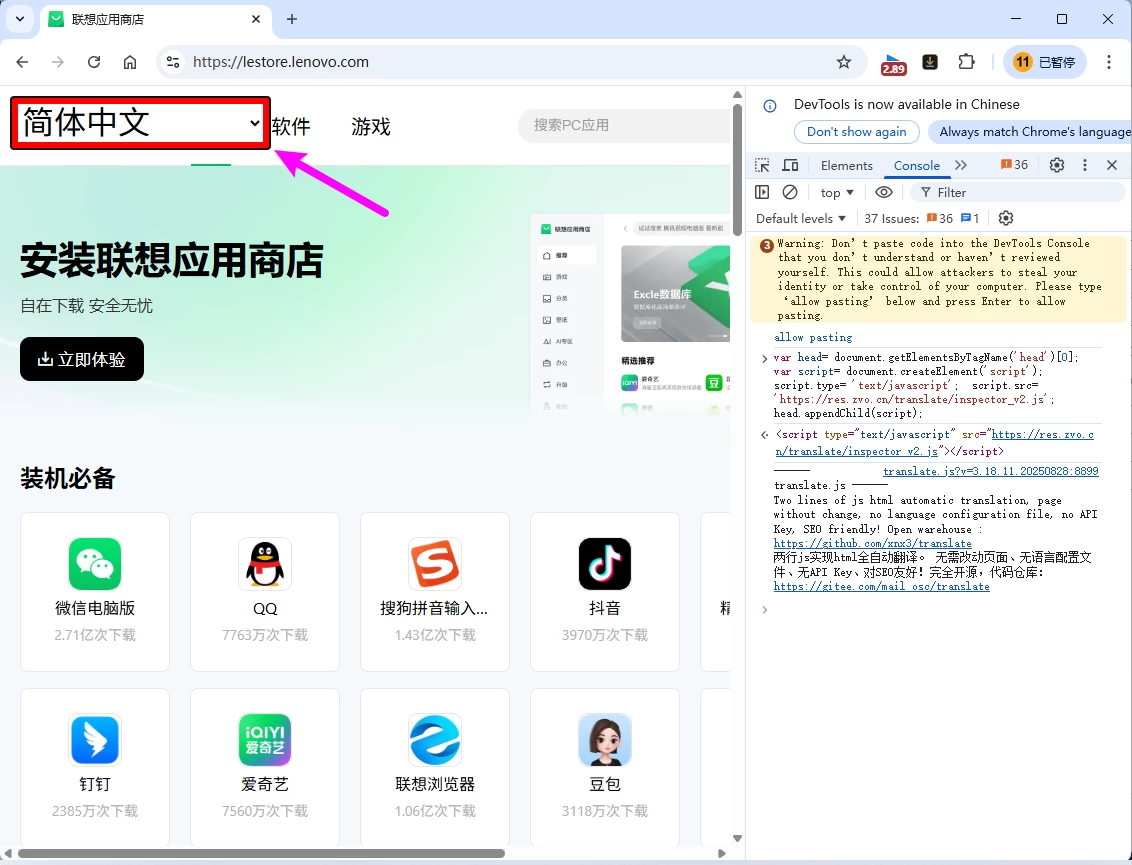1132x865 pixels.
Task: Expand more DevTools tabs chevron
Action: [x=961, y=165]
